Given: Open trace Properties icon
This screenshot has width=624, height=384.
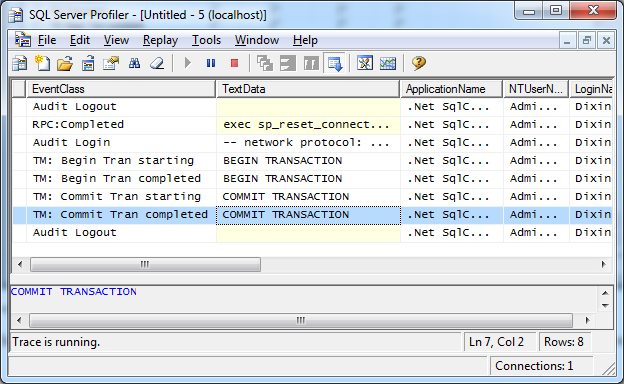Looking at the screenshot, I should (x=111, y=63).
